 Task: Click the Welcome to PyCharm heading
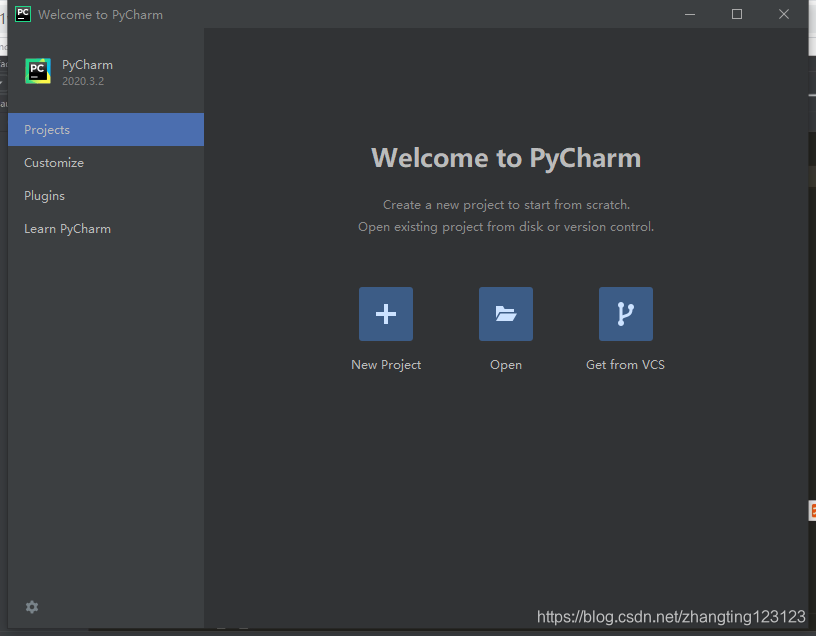[x=506, y=158]
